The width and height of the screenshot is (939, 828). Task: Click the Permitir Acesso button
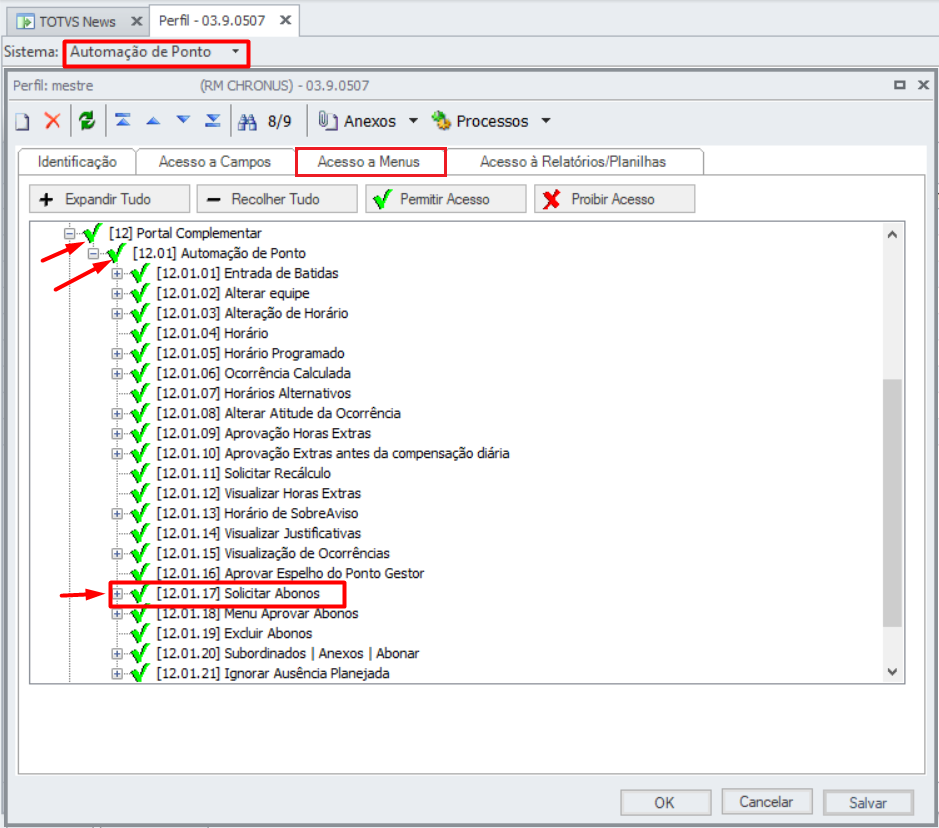(x=446, y=199)
